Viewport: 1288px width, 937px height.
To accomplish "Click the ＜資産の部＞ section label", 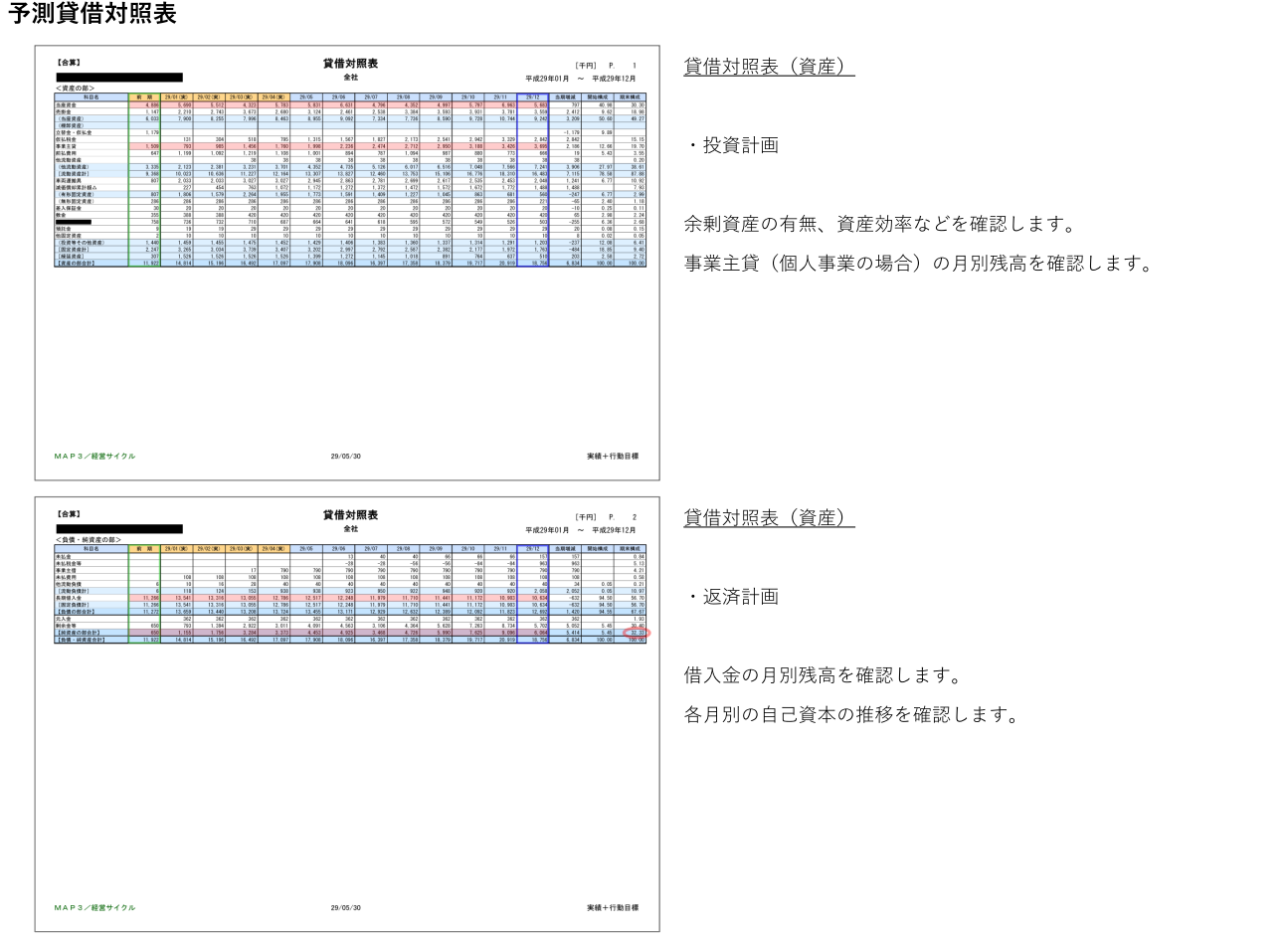I will pos(76,89).
